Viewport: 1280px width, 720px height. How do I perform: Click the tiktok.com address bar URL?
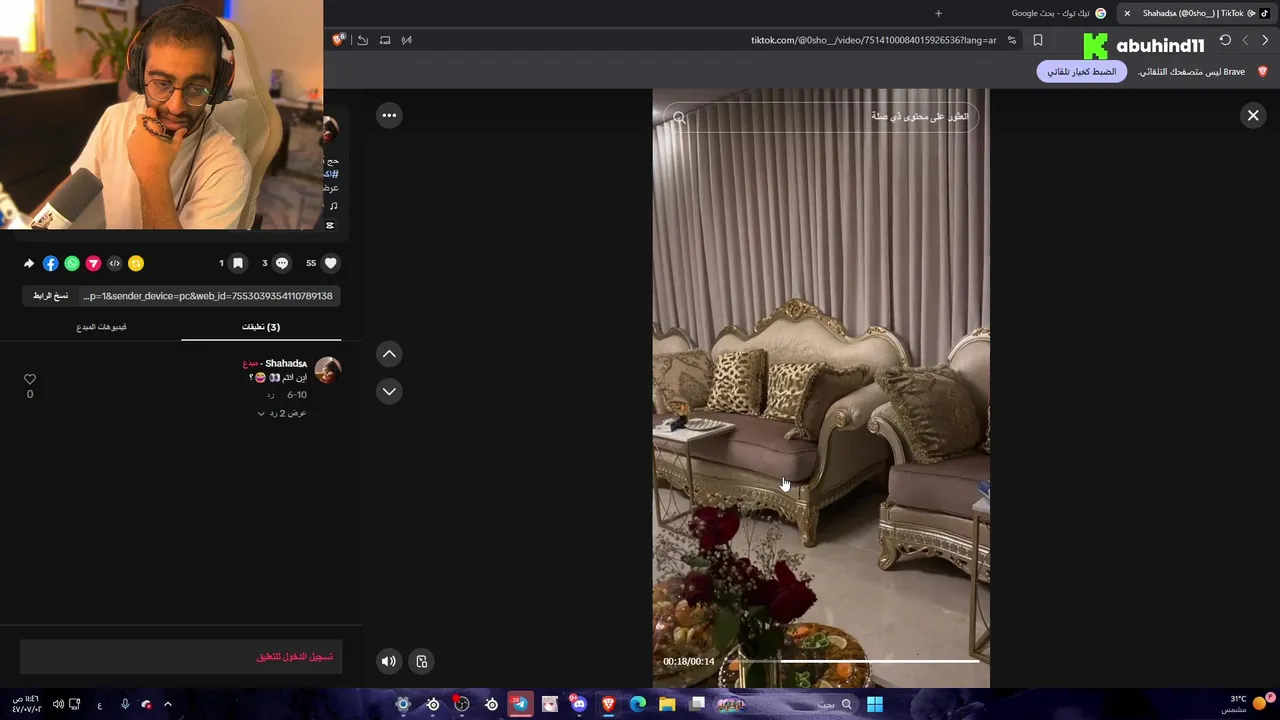(873, 40)
